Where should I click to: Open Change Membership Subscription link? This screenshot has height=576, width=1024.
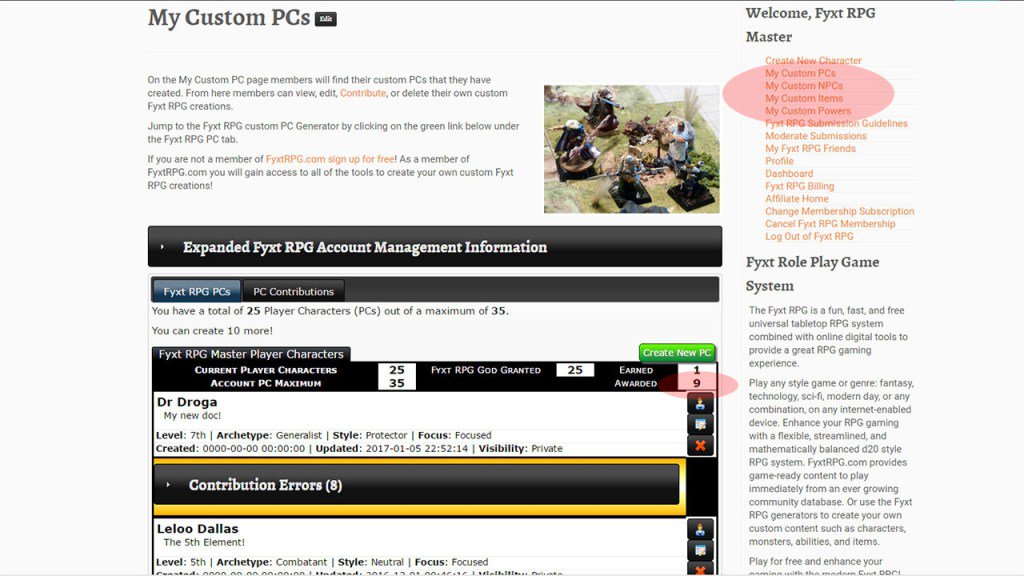coord(840,211)
